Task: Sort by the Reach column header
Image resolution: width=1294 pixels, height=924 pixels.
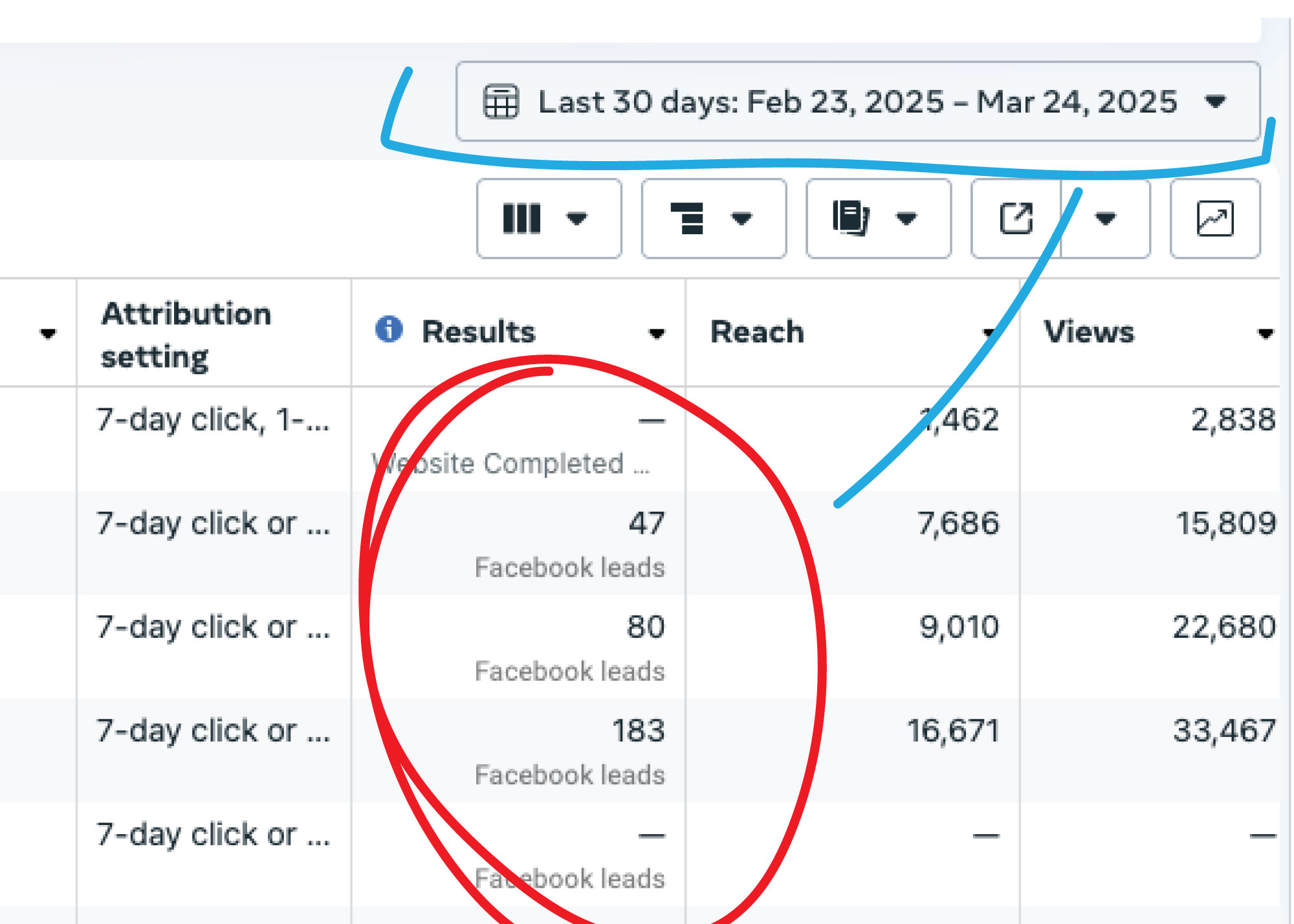Action: (x=757, y=332)
